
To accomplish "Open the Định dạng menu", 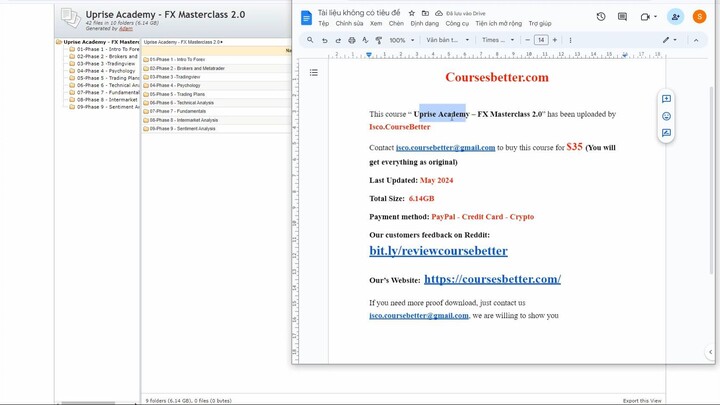I will [x=424, y=23].
